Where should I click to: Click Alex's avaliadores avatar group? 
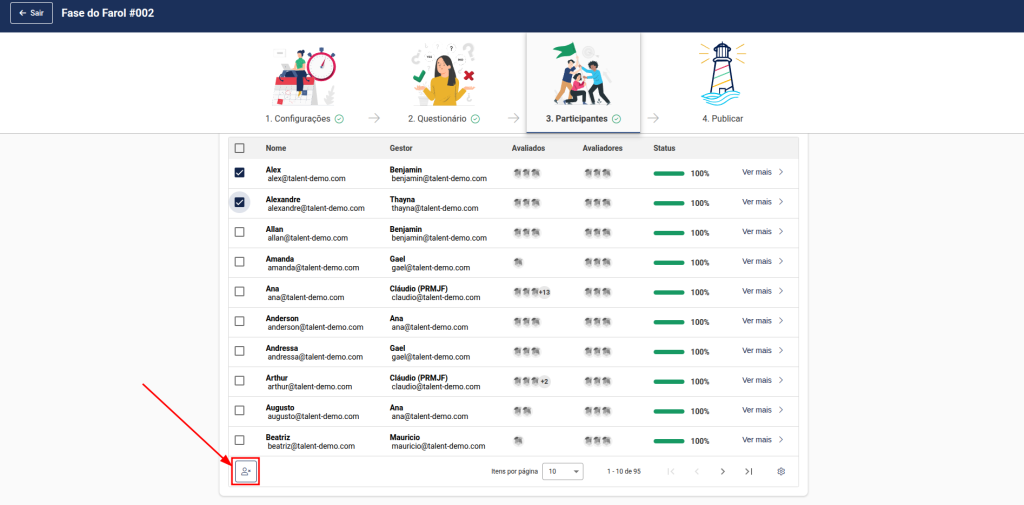coord(597,173)
